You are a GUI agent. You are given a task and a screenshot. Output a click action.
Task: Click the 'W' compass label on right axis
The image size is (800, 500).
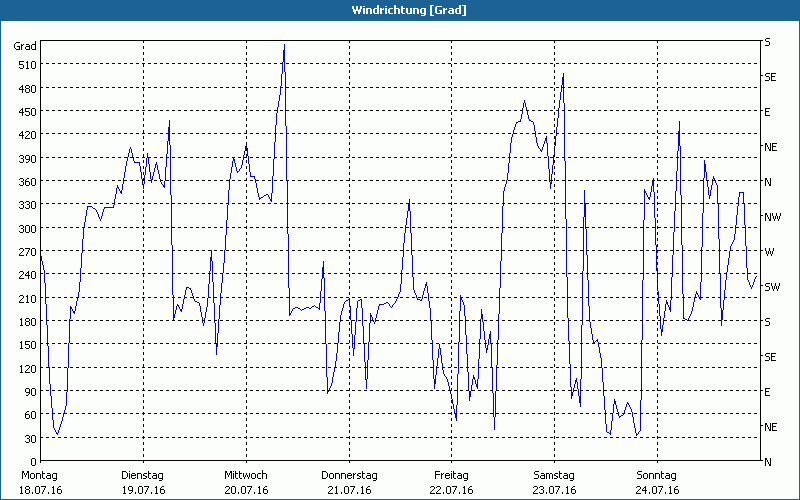point(769,252)
